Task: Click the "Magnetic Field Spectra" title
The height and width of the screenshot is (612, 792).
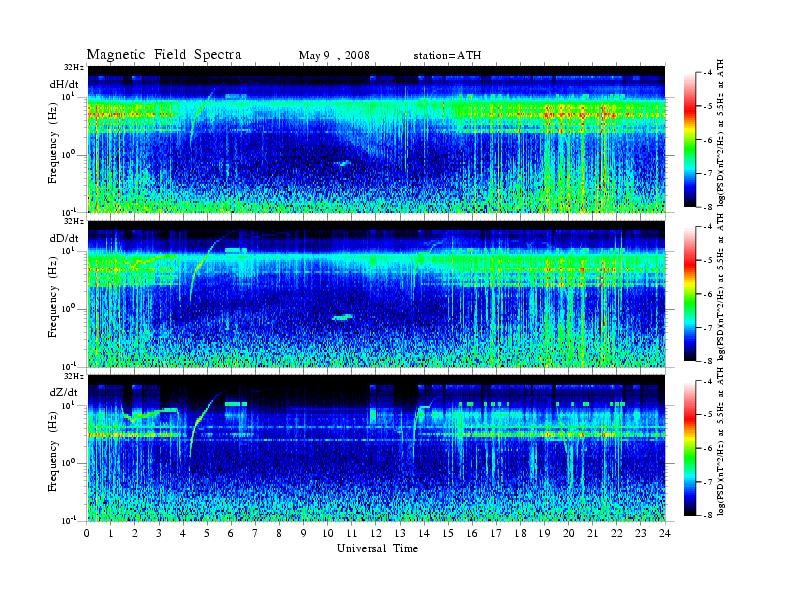Action: click(x=164, y=55)
